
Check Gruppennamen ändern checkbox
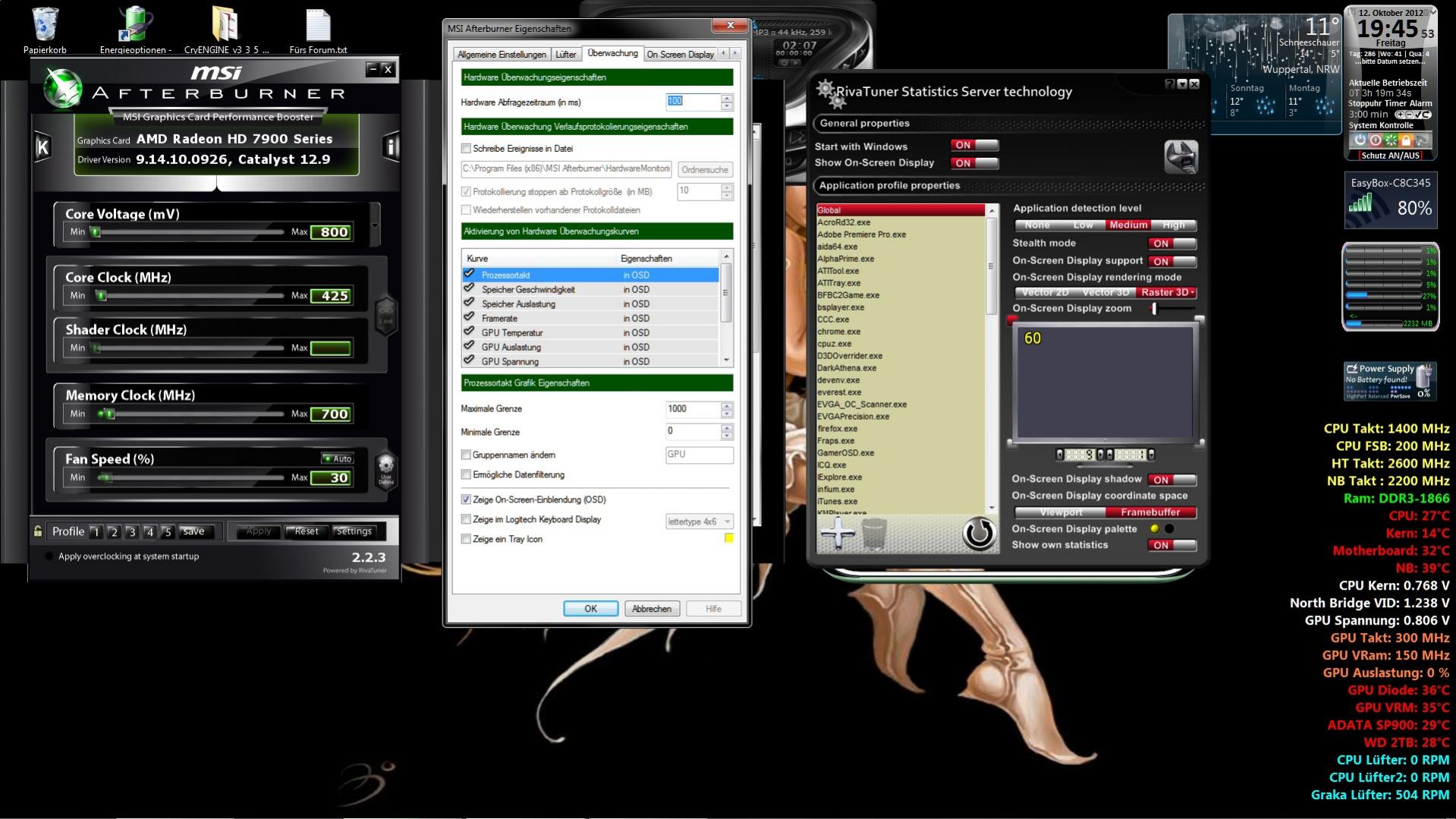click(x=466, y=455)
